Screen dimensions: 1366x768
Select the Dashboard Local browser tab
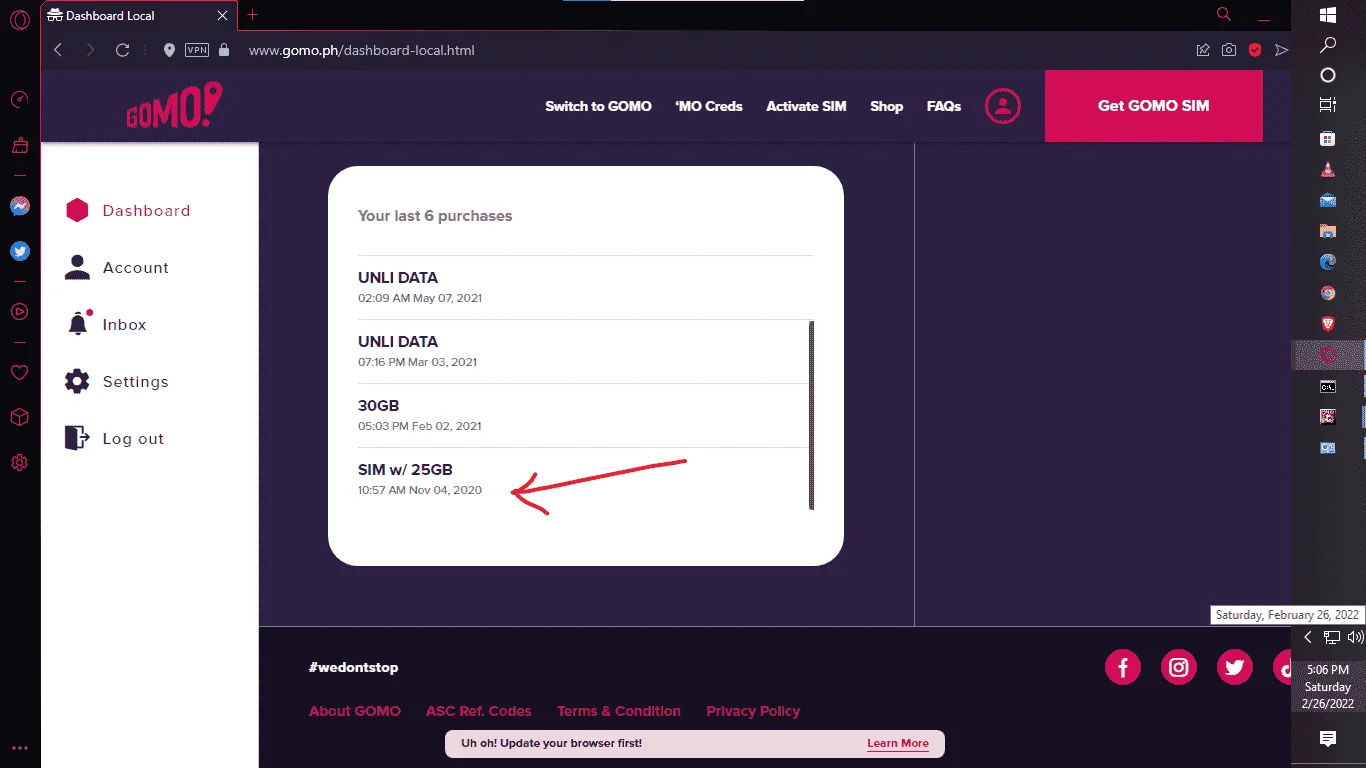click(138, 15)
